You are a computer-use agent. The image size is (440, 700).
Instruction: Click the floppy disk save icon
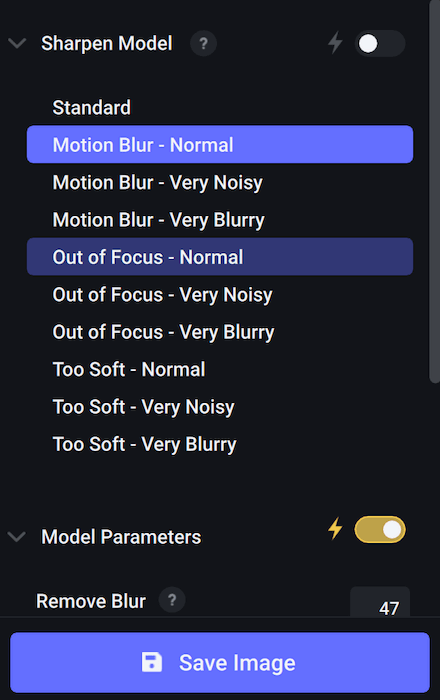tap(152, 662)
